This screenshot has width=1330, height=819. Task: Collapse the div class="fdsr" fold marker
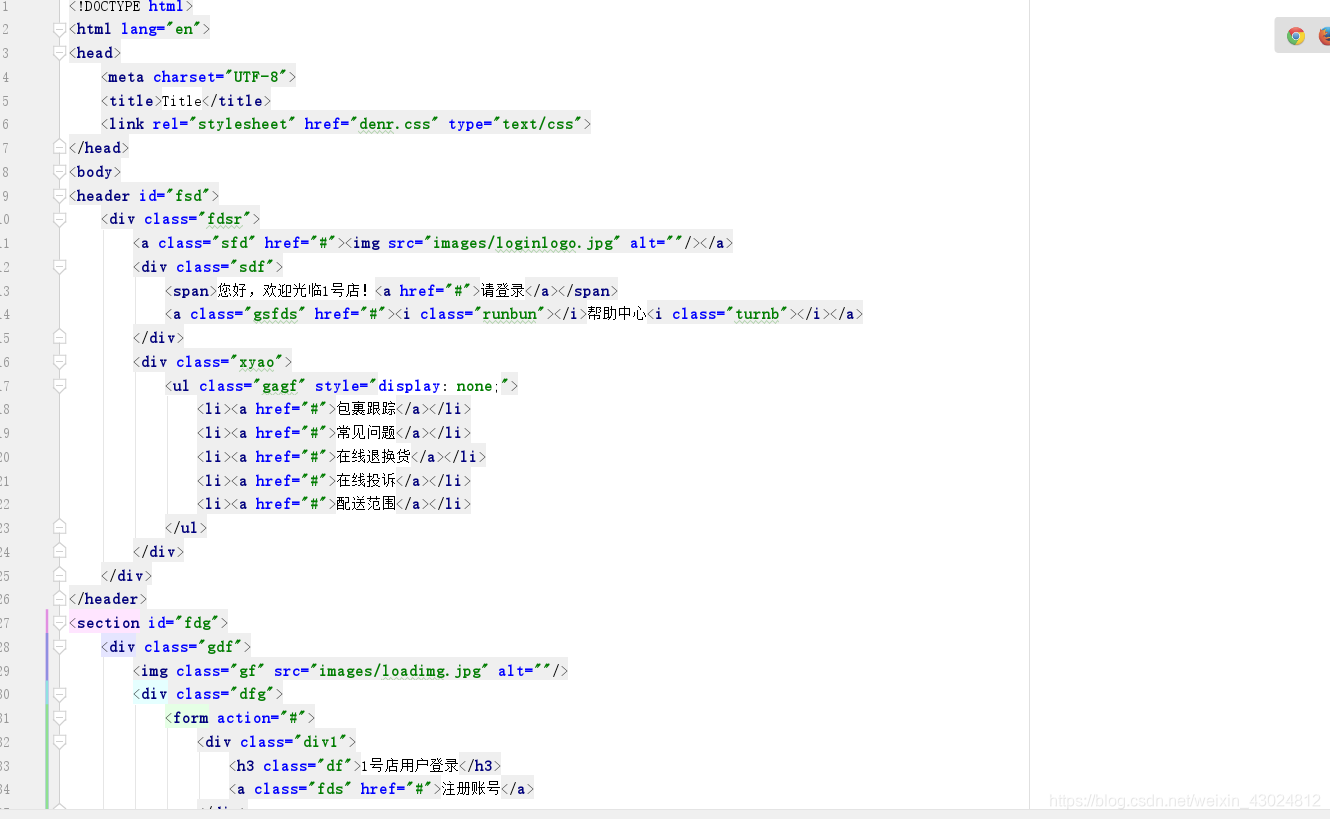pyautogui.click(x=60, y=219)
